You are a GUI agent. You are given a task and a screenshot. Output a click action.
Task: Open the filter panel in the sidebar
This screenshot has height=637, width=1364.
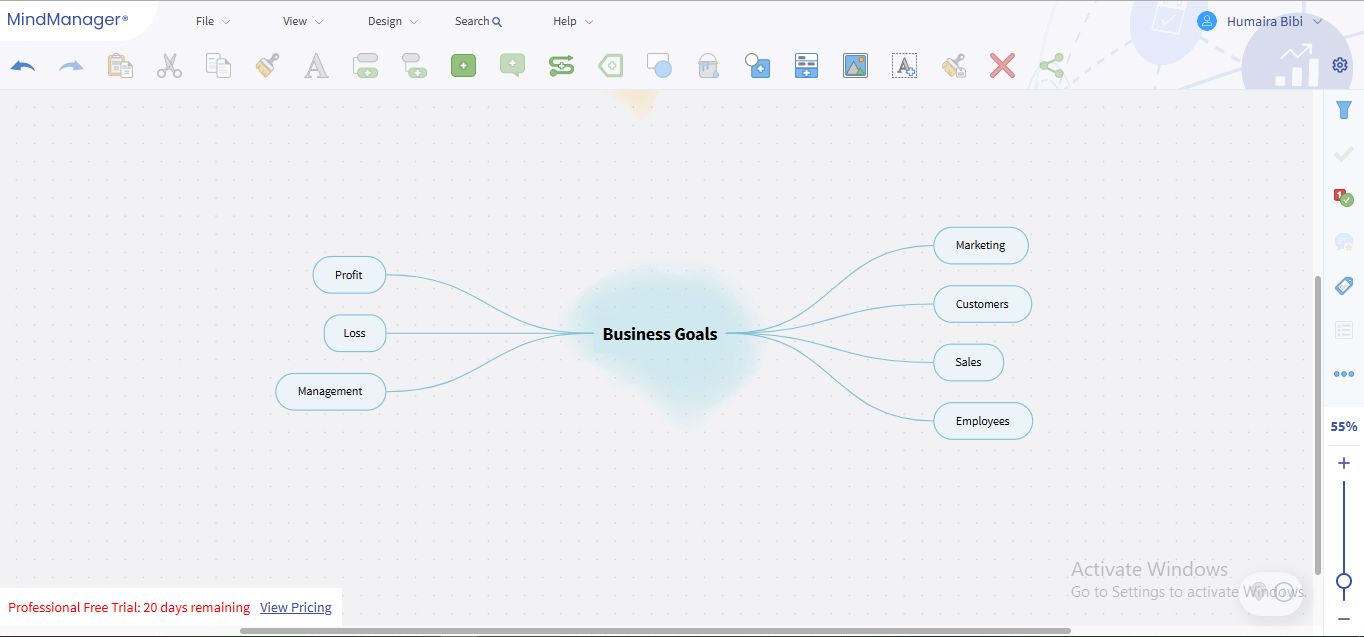[1343, 110]
